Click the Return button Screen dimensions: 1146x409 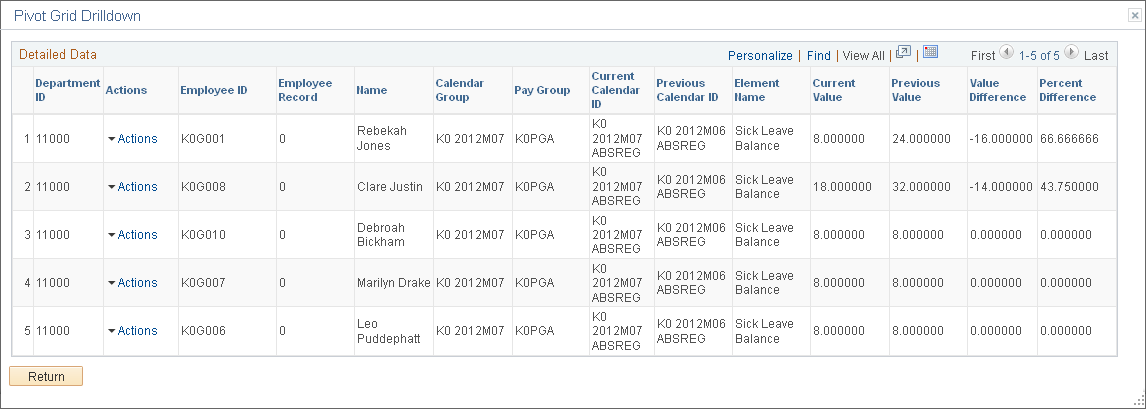[46, 376]
